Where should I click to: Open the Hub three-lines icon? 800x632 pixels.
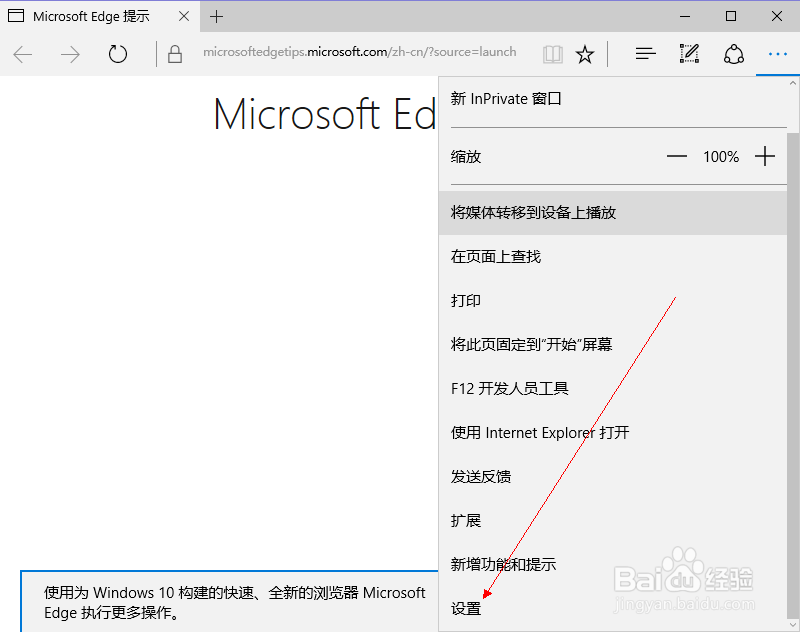tap(645, 54)
